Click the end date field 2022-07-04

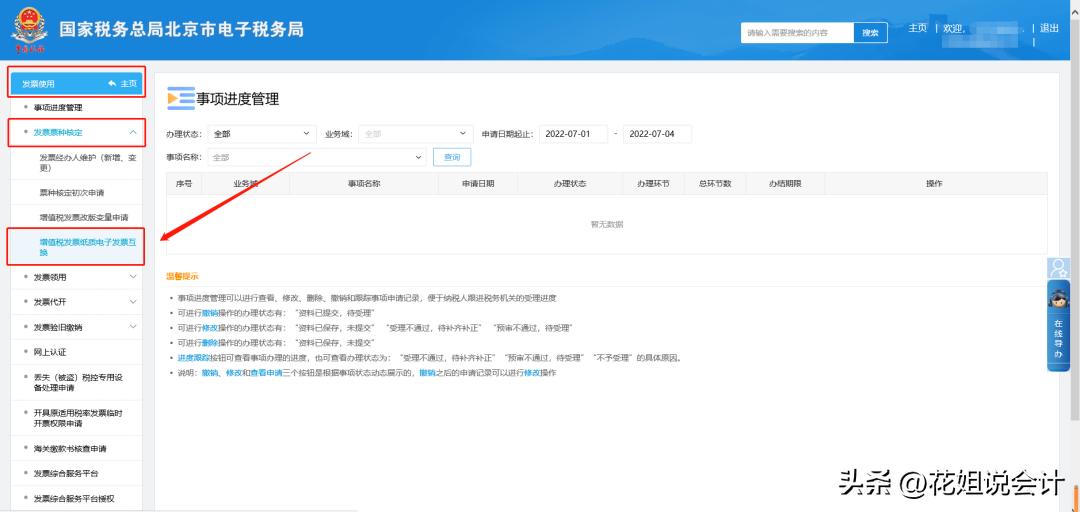(657, 134)
